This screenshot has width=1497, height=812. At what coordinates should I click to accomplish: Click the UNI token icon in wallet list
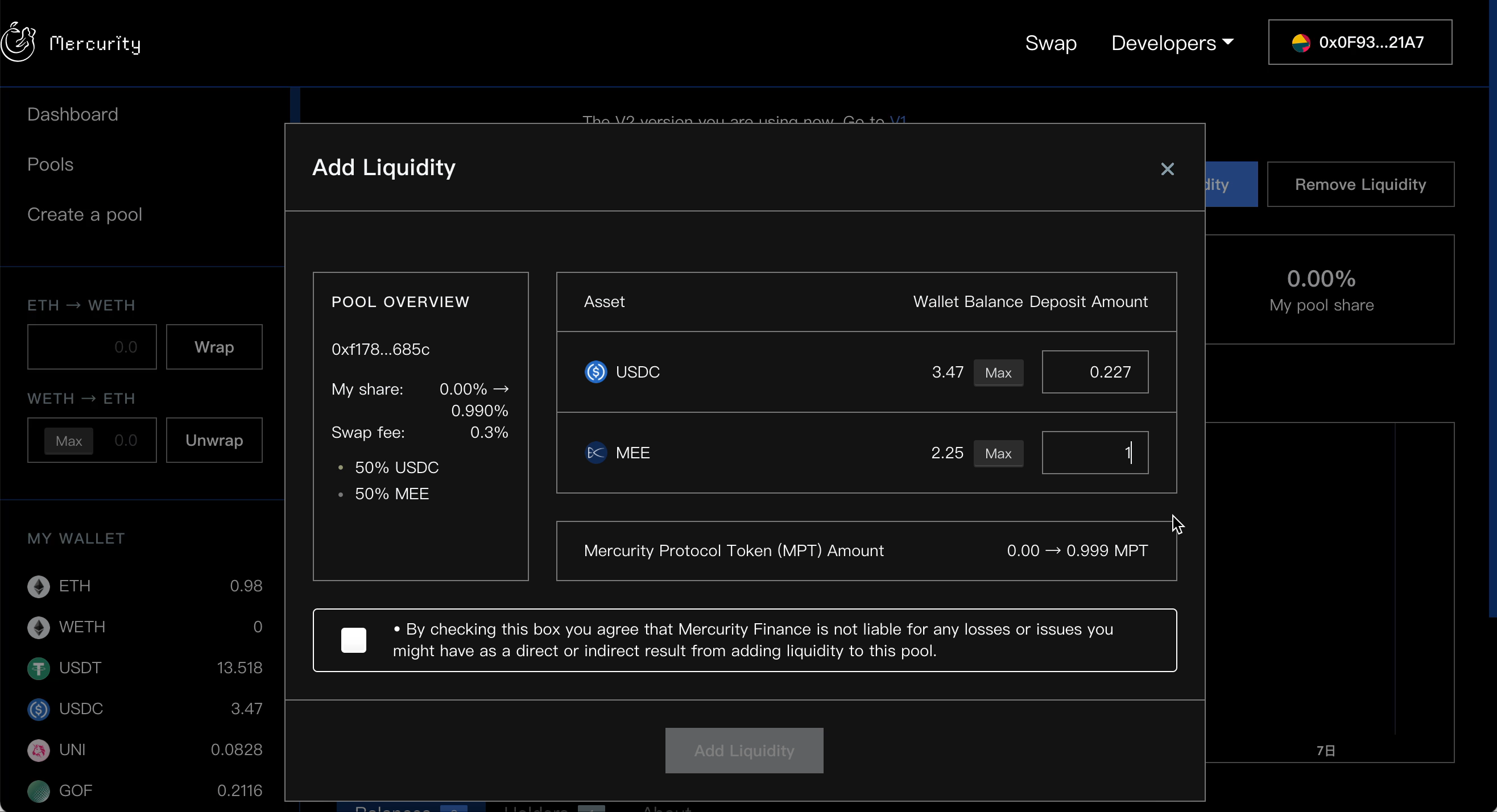click(x=39, y=750)
